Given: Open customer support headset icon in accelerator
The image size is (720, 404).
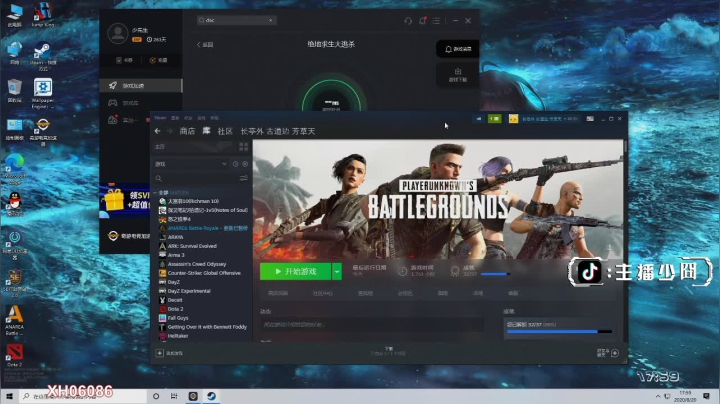Looking at the screenshot, I should [408, 21].
